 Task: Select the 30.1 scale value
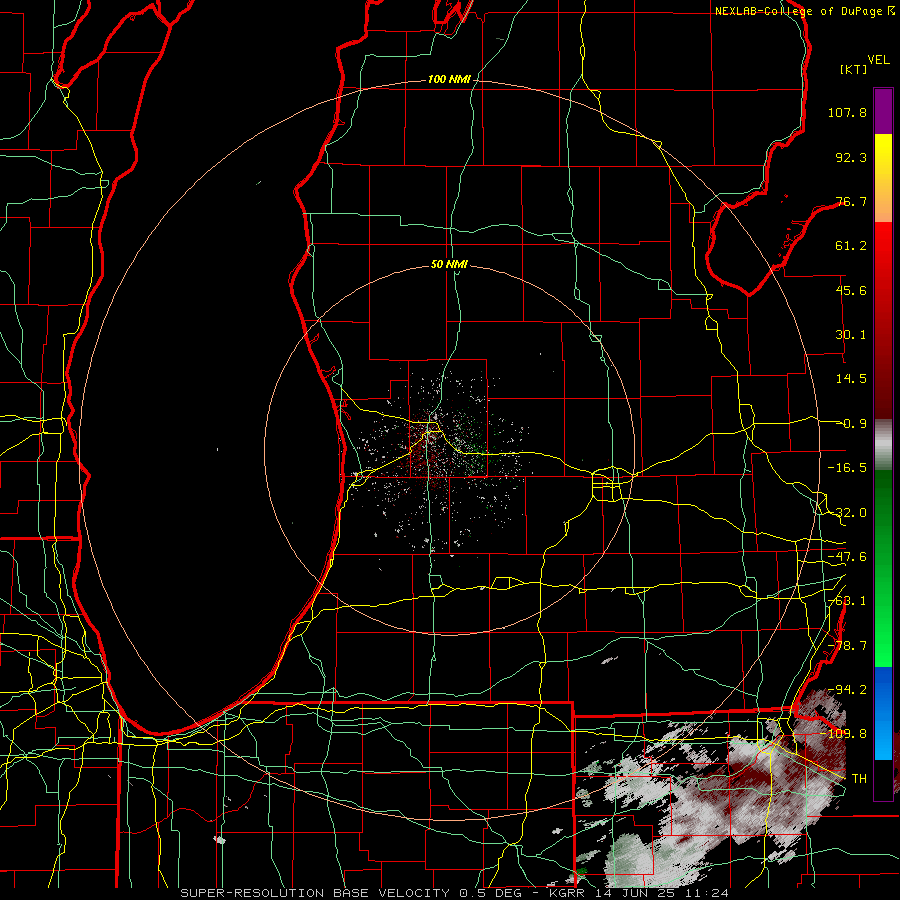pos(851,335)
